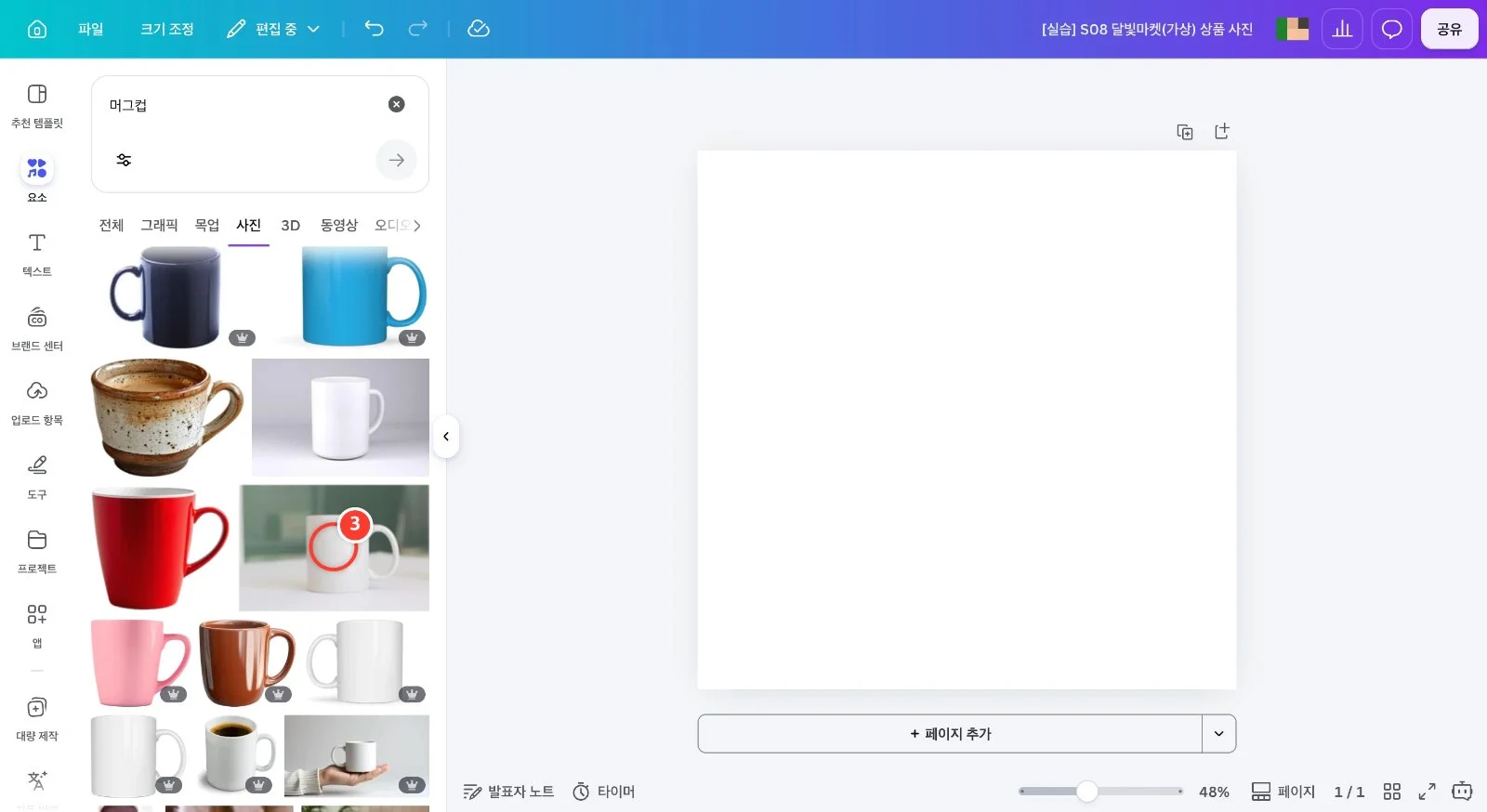Image resolution: width=1487 pixels, height=812 pixels.
Task: Open the 파일 menu
Action: [91, 29]
